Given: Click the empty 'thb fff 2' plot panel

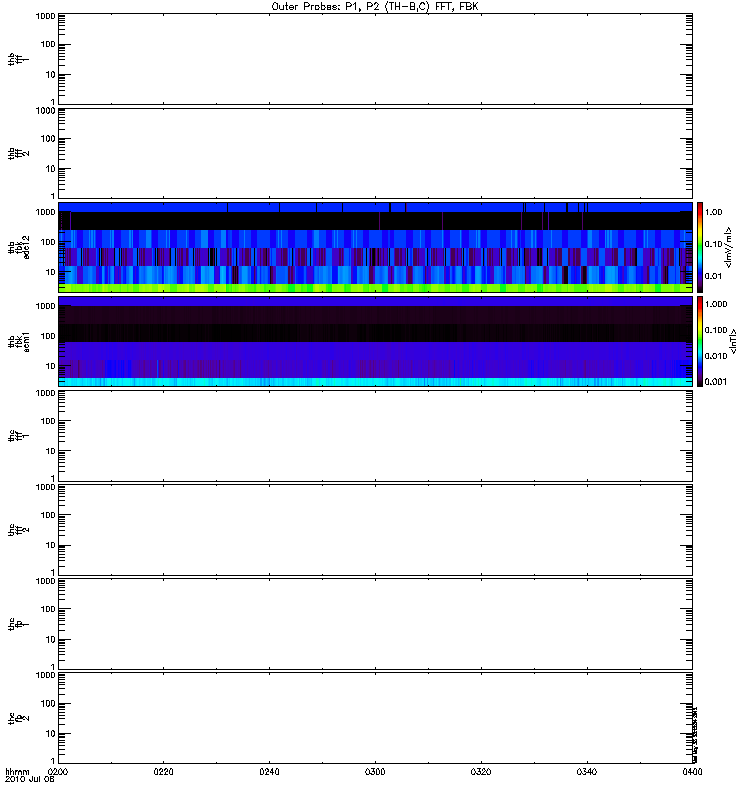Looking at the screenshot, I should 375,154.
